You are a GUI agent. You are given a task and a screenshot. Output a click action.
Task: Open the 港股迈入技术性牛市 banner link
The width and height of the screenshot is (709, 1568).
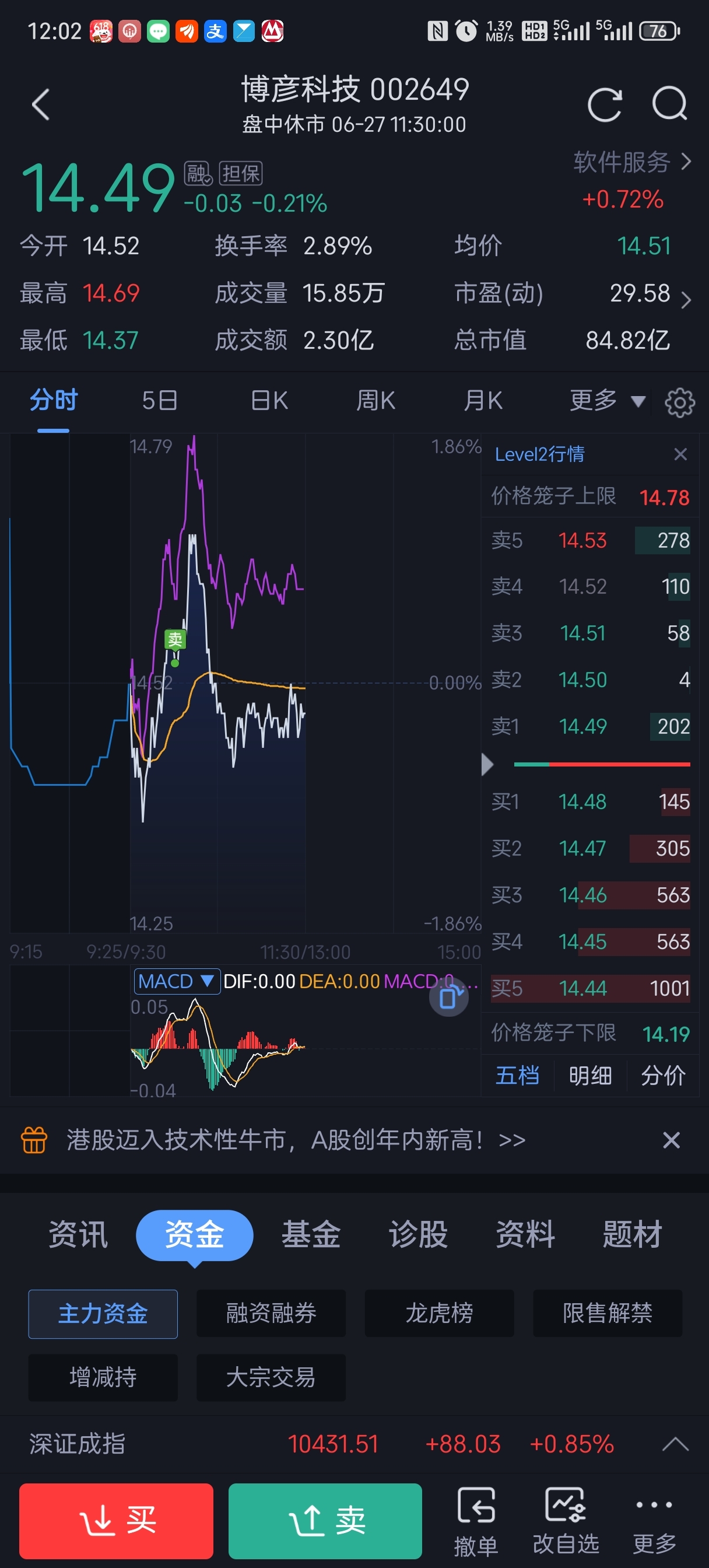tap(296, 1139)
